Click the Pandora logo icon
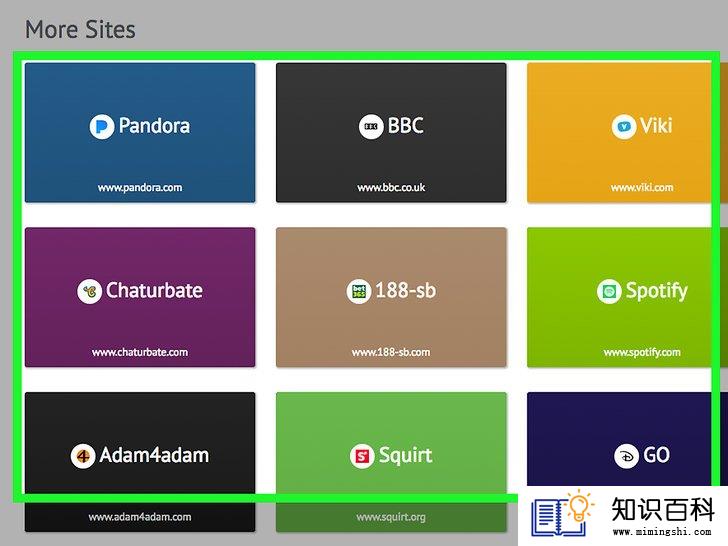 [x=102, y=126]
